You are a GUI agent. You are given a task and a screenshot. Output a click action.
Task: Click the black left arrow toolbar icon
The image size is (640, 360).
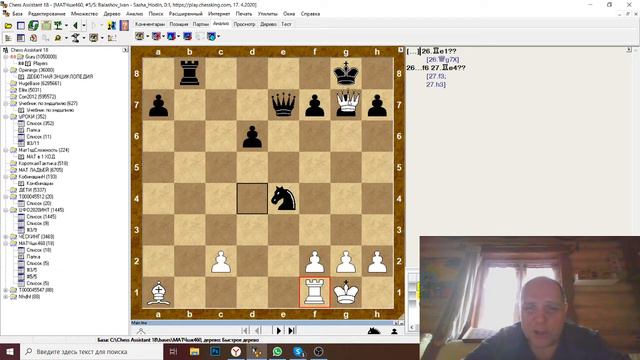click(75, 26)
